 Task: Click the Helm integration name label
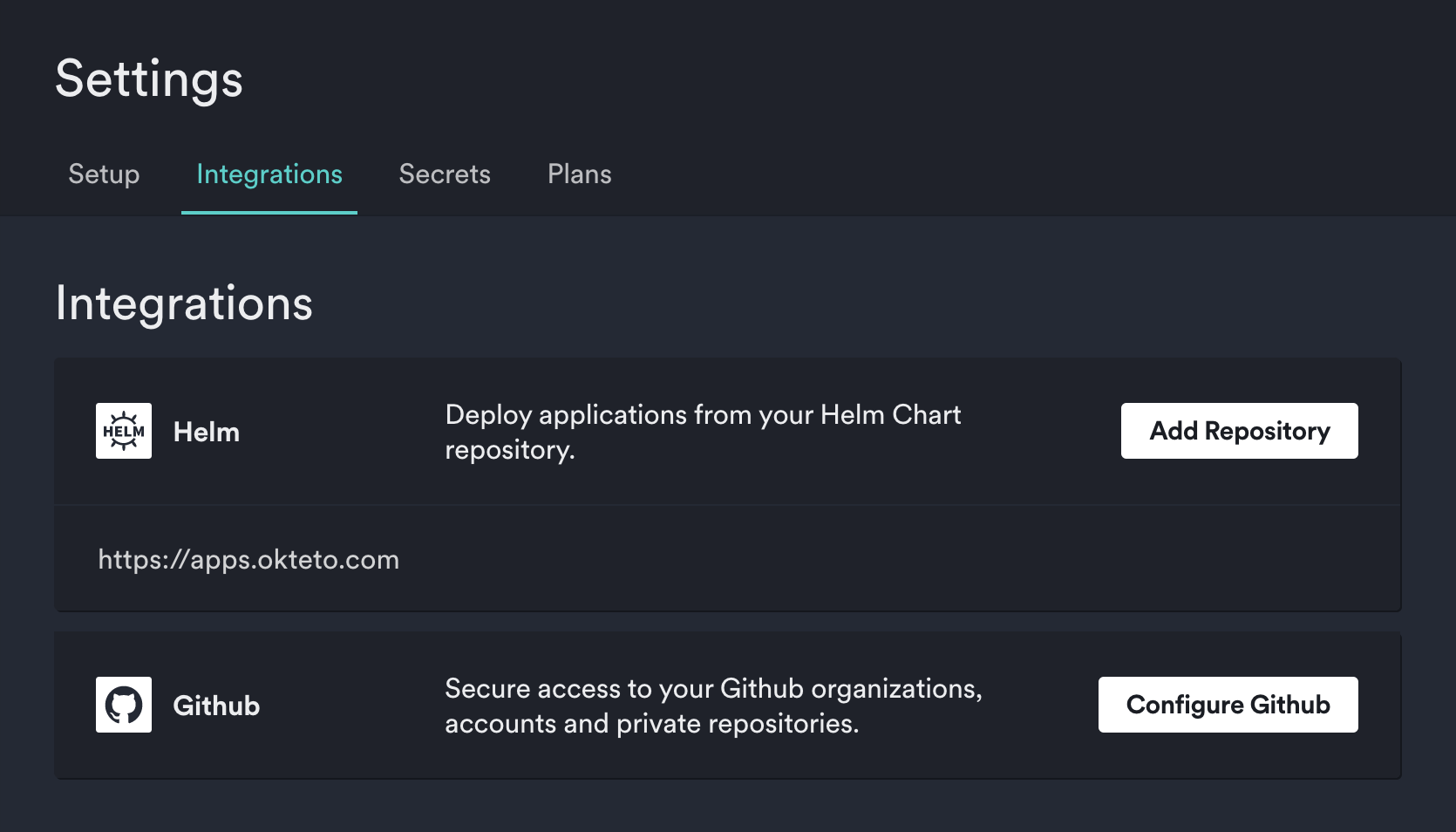(x=207, y=432)
